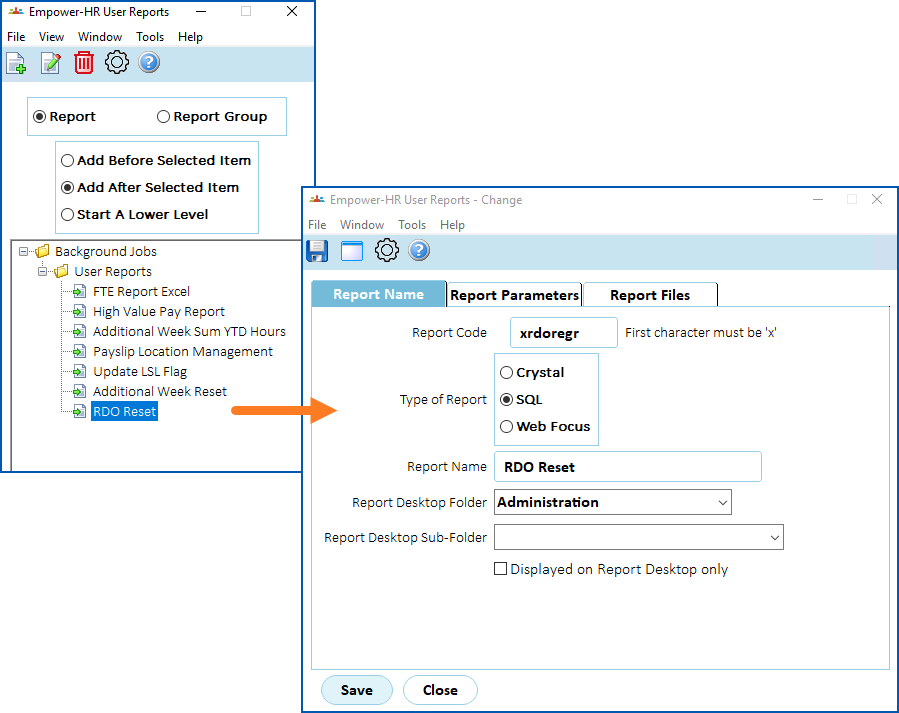Click the FTE Report Excel report icon
This screenshot has height=713, width=899.
tap(80, 292)
